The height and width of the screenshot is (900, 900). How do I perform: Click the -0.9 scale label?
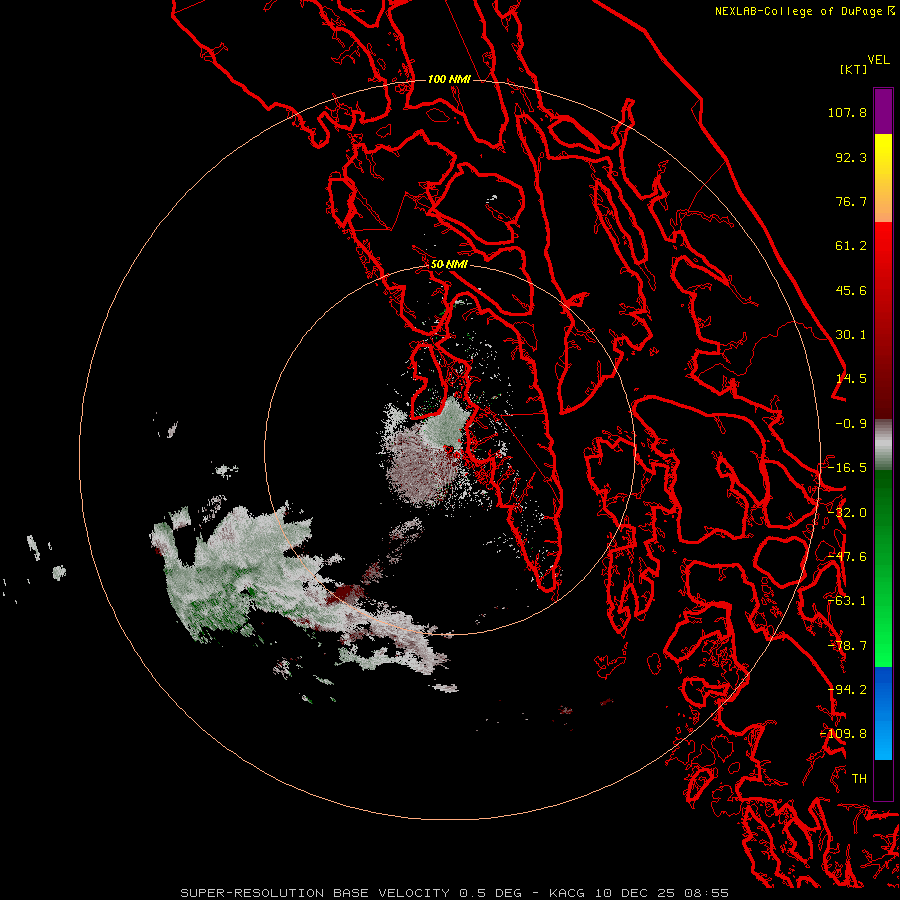[851, 424]
